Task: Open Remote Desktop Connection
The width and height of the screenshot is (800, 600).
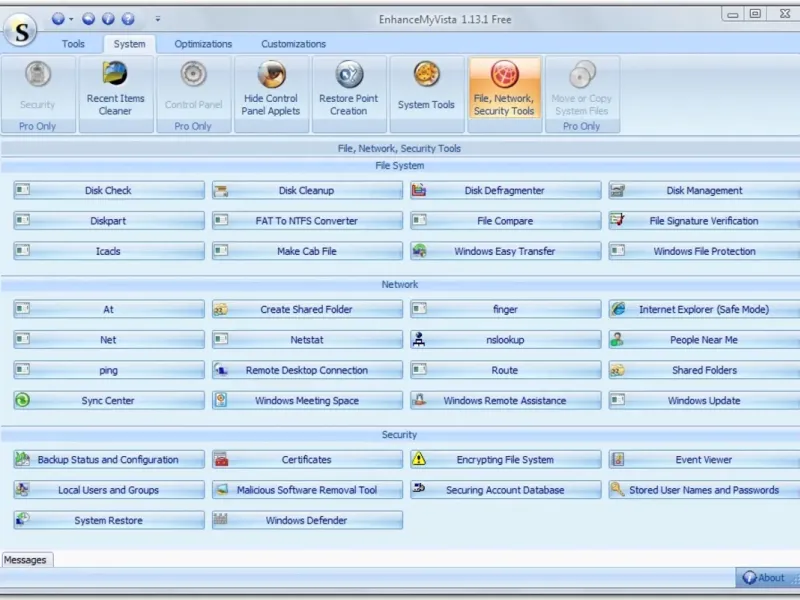Action: tap(307, 371)
